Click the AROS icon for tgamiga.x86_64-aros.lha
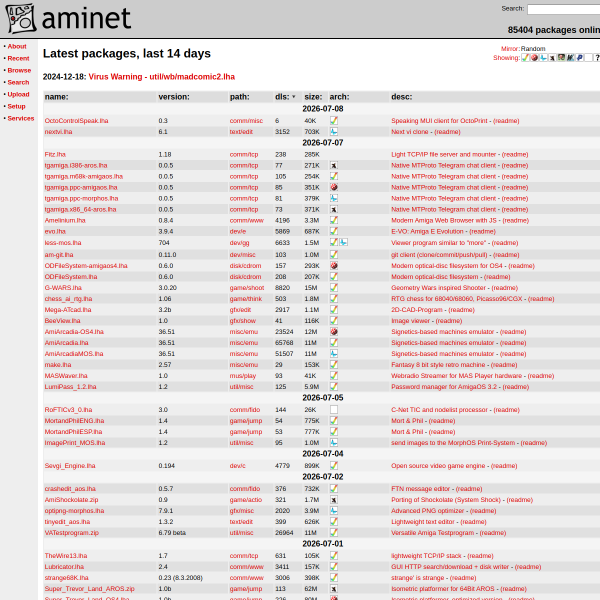Viewport: 600px width, 600px height. pos(334,210)
